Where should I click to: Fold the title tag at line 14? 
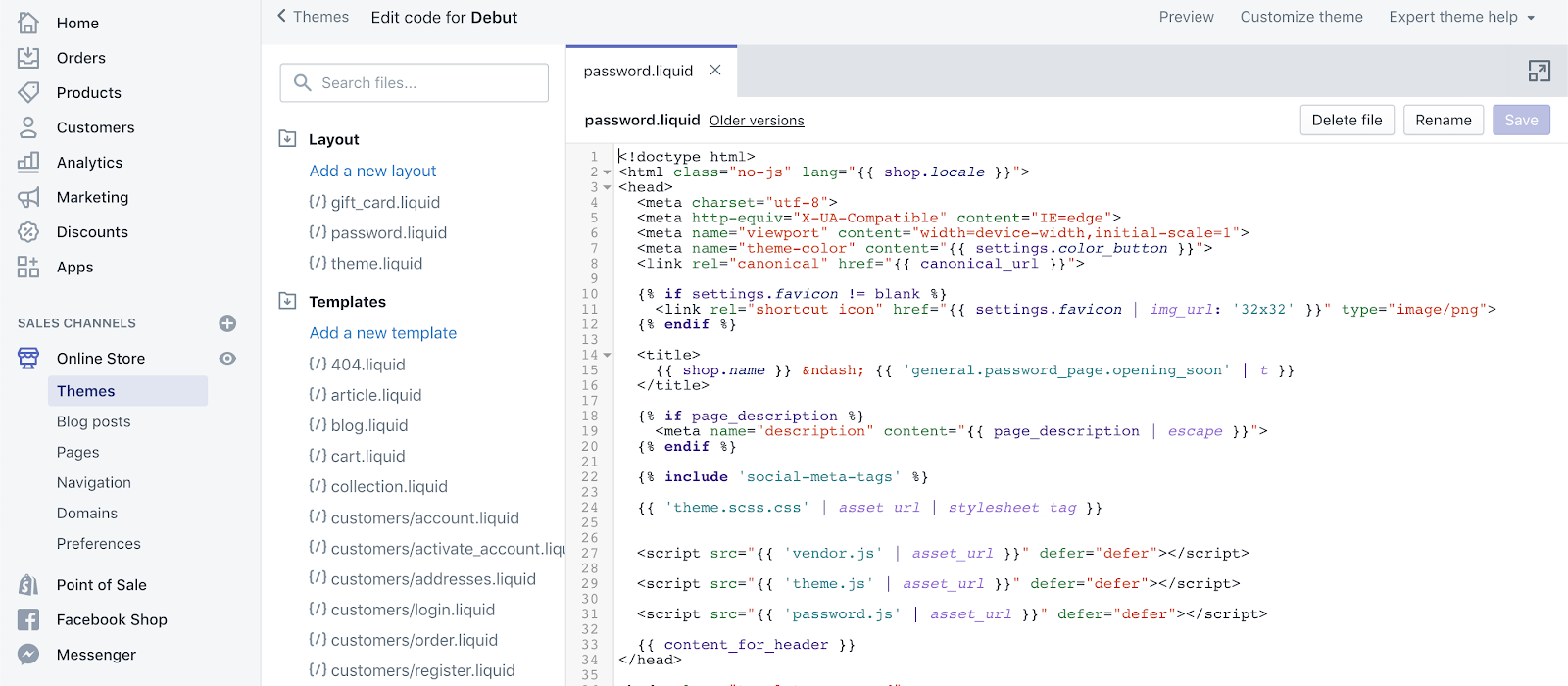(607, 355)
